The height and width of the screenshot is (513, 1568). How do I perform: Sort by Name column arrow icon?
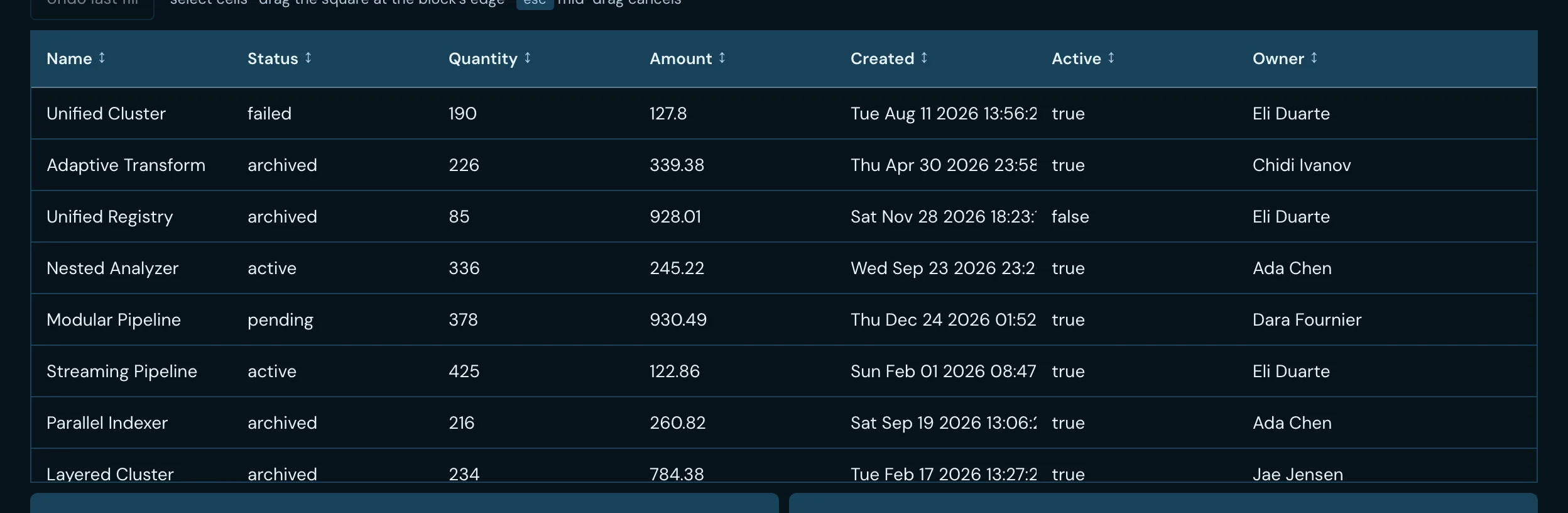pyautogui.click(x=102, y=58)
